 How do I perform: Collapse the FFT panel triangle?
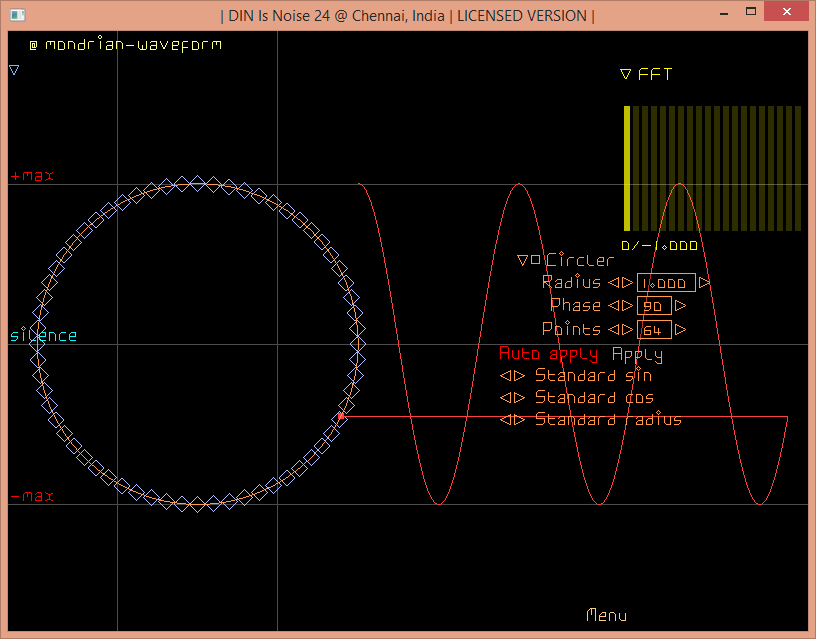[x=626, y=74]
